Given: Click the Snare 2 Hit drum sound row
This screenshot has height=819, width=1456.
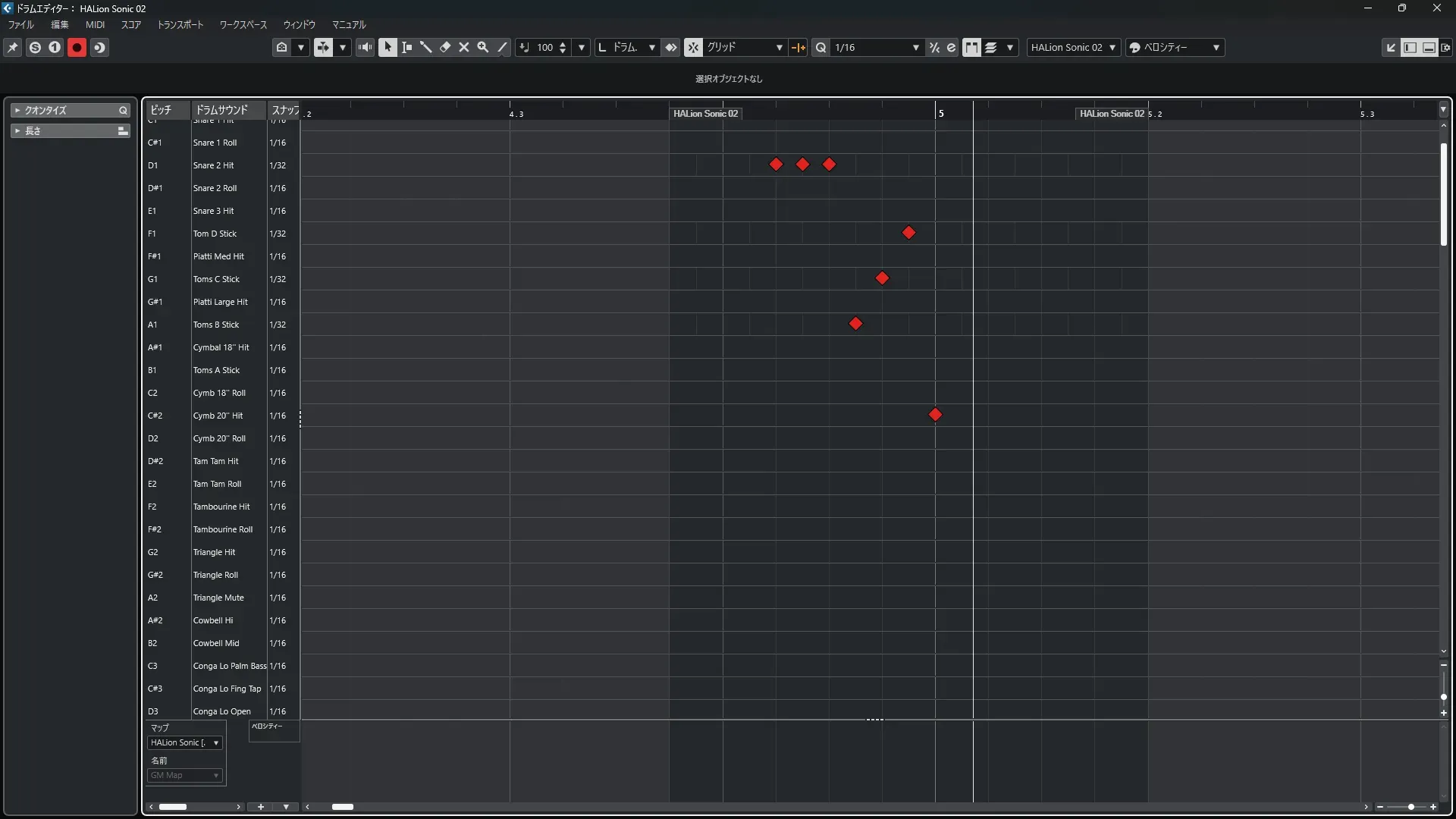Looking at the screenshot, I should tap(213, 165).
